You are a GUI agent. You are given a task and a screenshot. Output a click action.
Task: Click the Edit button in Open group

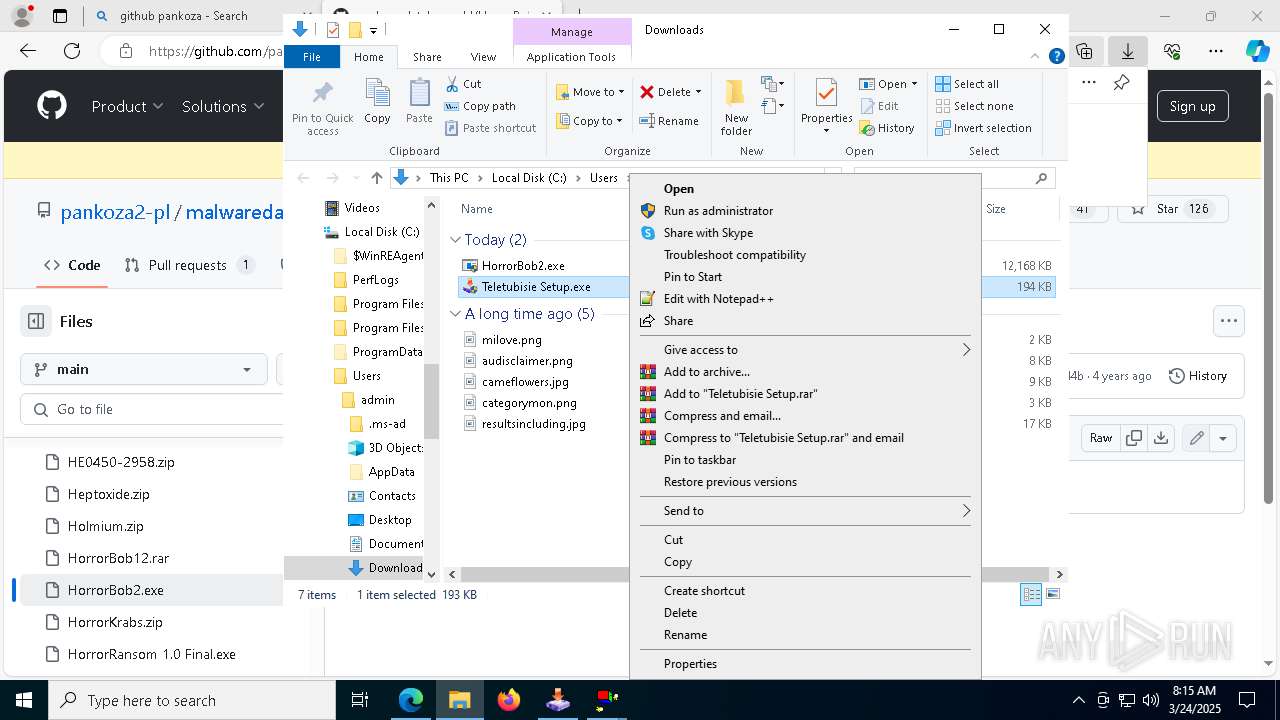coord(878,106)
